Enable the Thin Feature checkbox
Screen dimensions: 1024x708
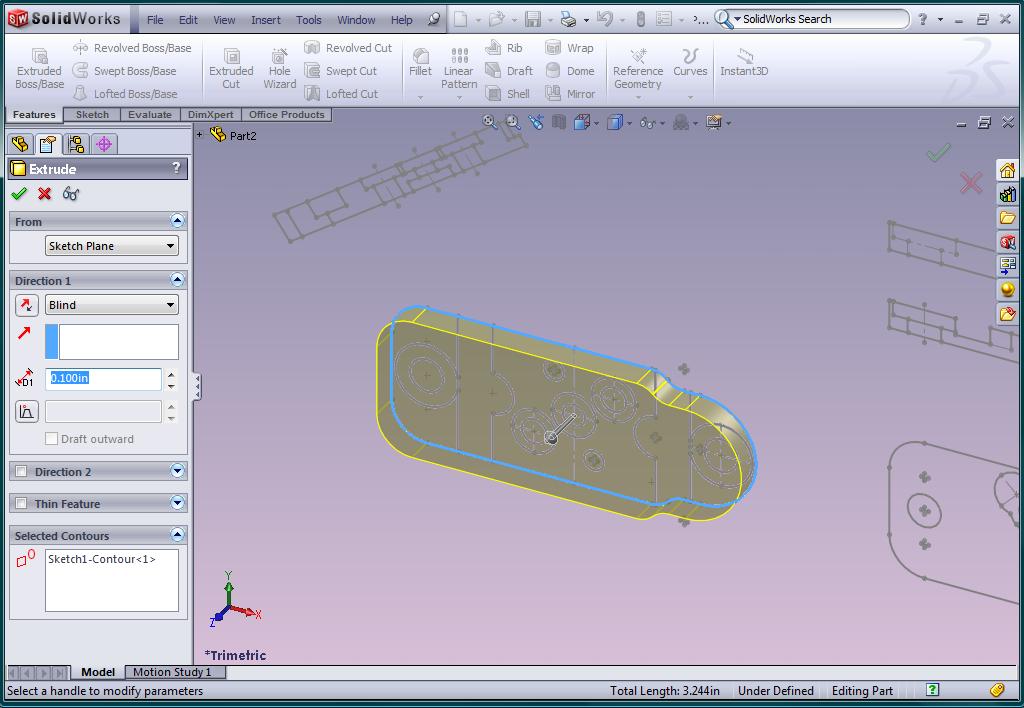[x=22, y=504]
